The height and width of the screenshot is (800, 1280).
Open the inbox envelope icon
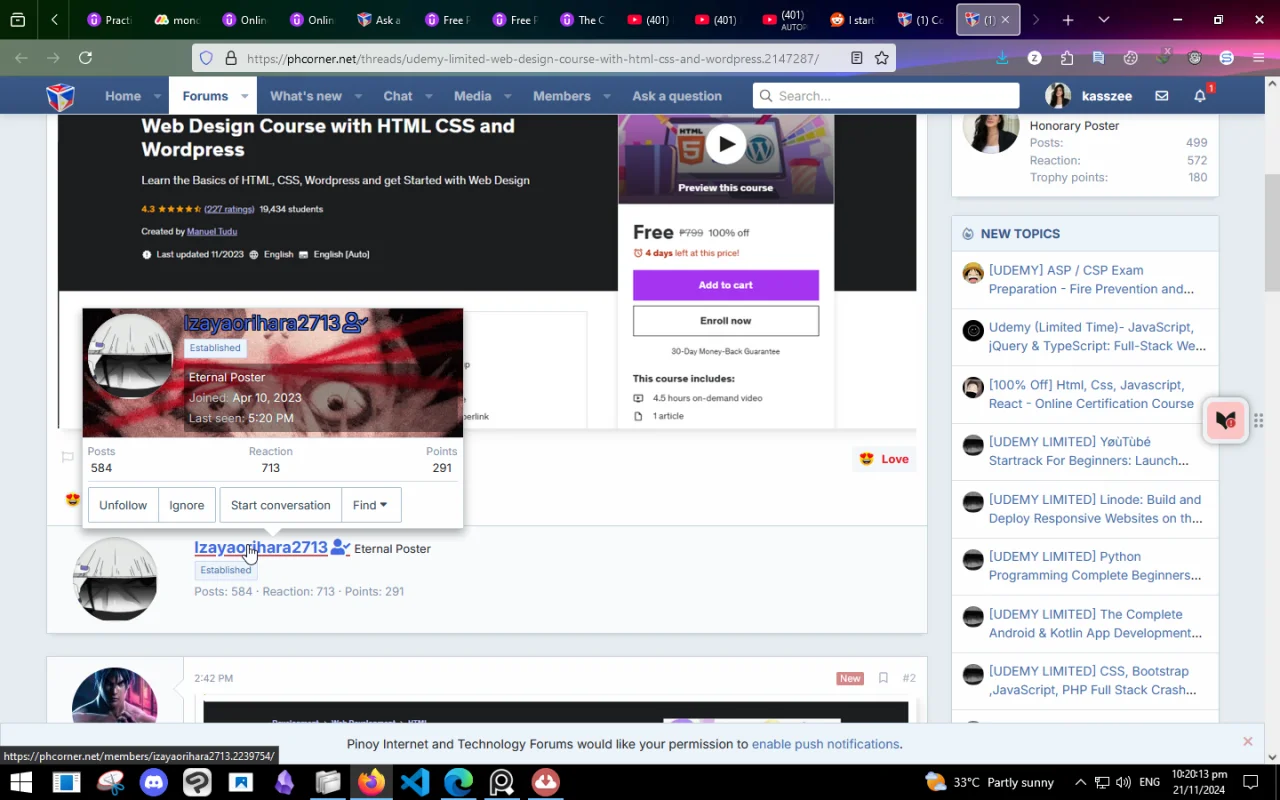click(1162, 96)
